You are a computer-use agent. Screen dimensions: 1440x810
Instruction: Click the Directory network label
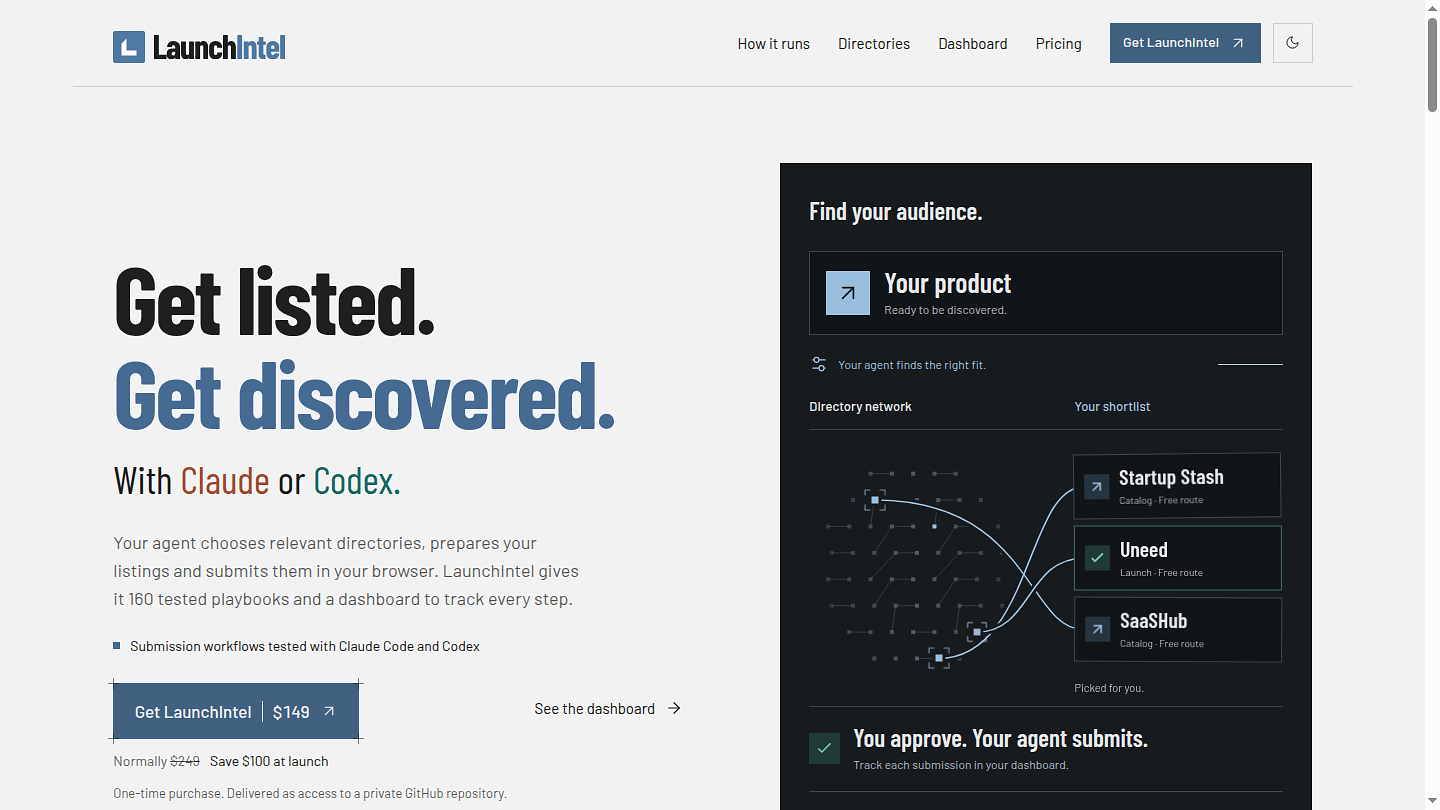861,407
